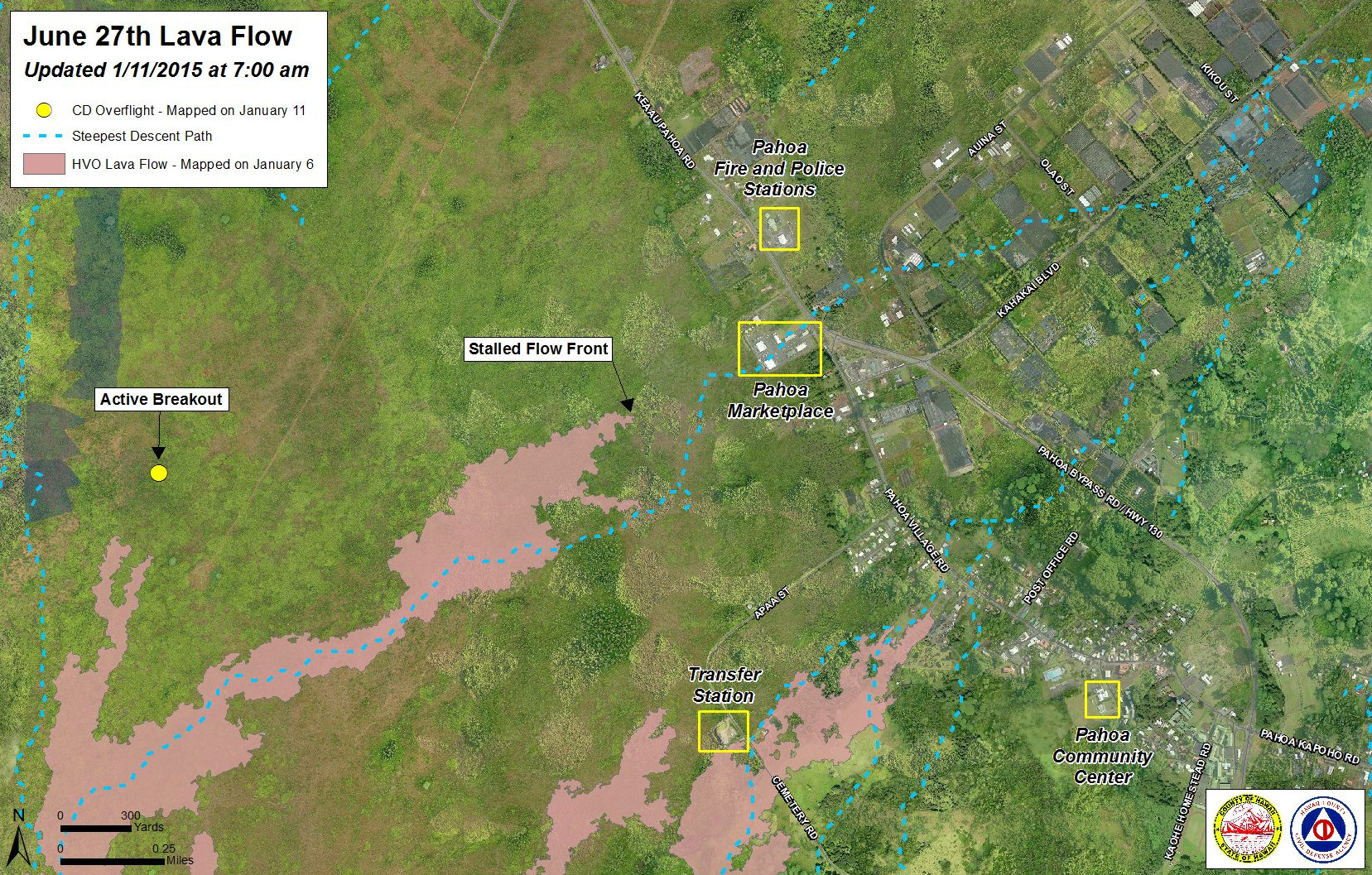Click the KAOHE HOMESTEAD RD street label
1372x875 pixels.
pyautogui.click(x=1188, y=800)
